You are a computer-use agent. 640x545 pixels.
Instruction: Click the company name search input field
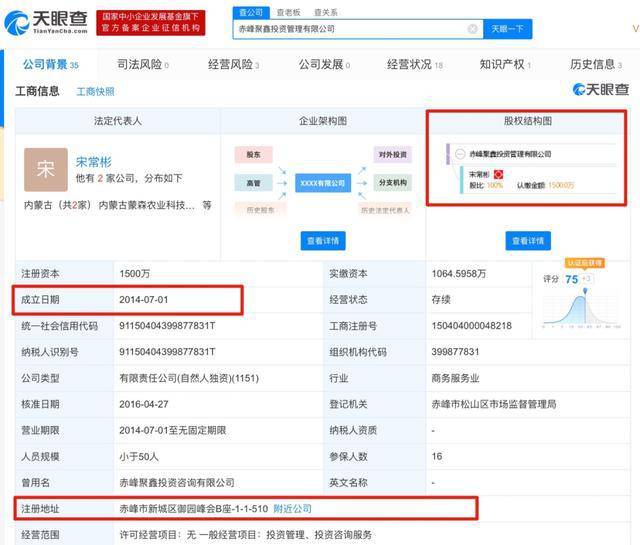click(x=351, y=29)
